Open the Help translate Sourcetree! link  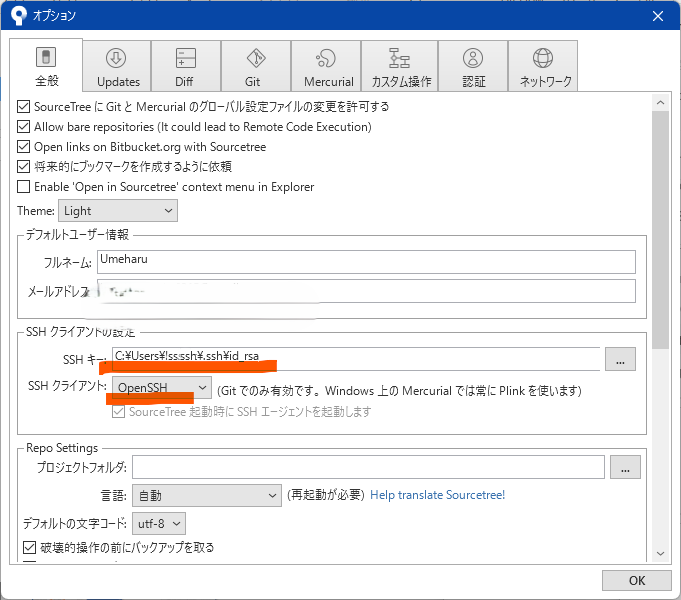(x=437, y=495)
